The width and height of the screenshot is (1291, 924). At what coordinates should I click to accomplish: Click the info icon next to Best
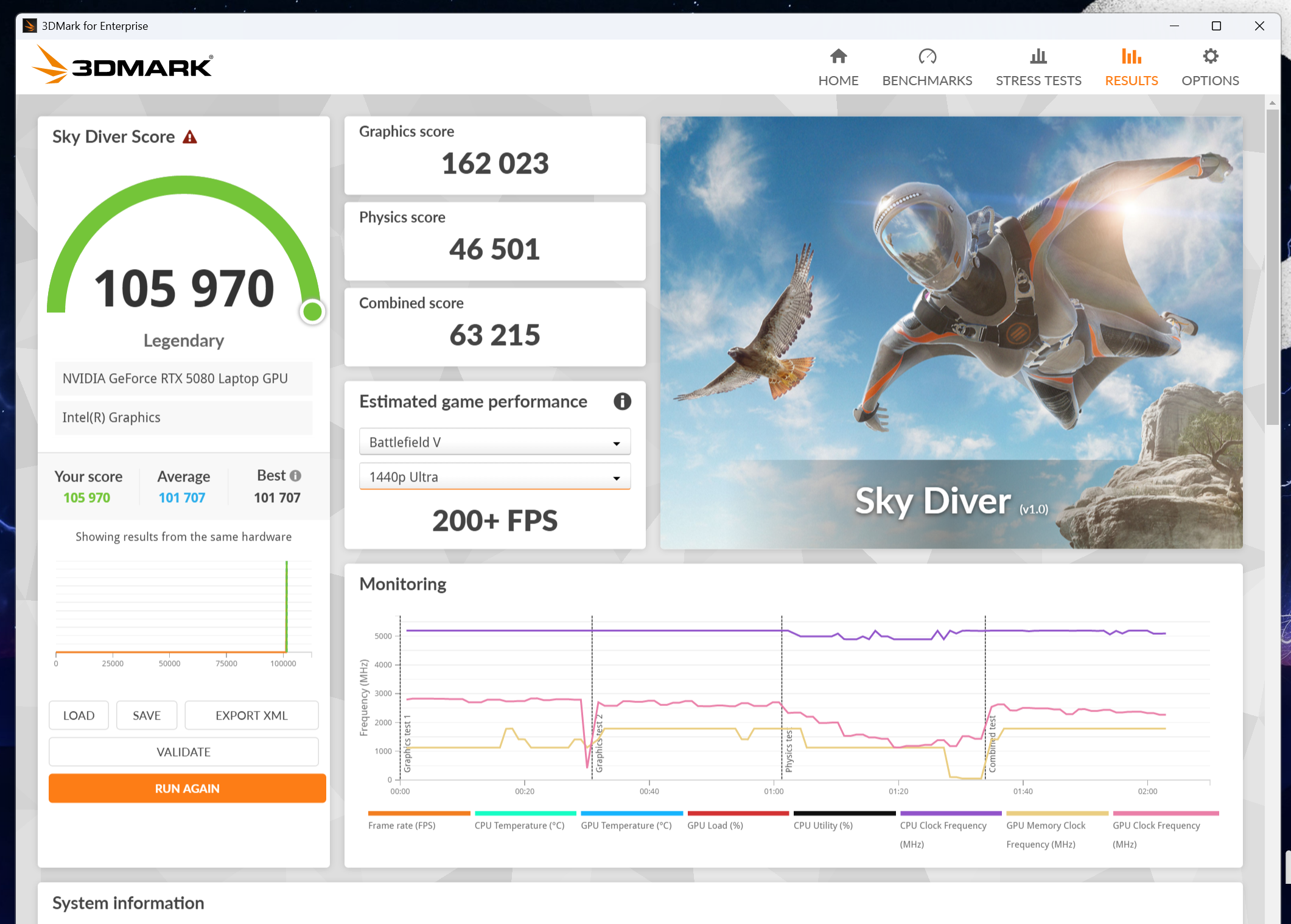[296, 475]
